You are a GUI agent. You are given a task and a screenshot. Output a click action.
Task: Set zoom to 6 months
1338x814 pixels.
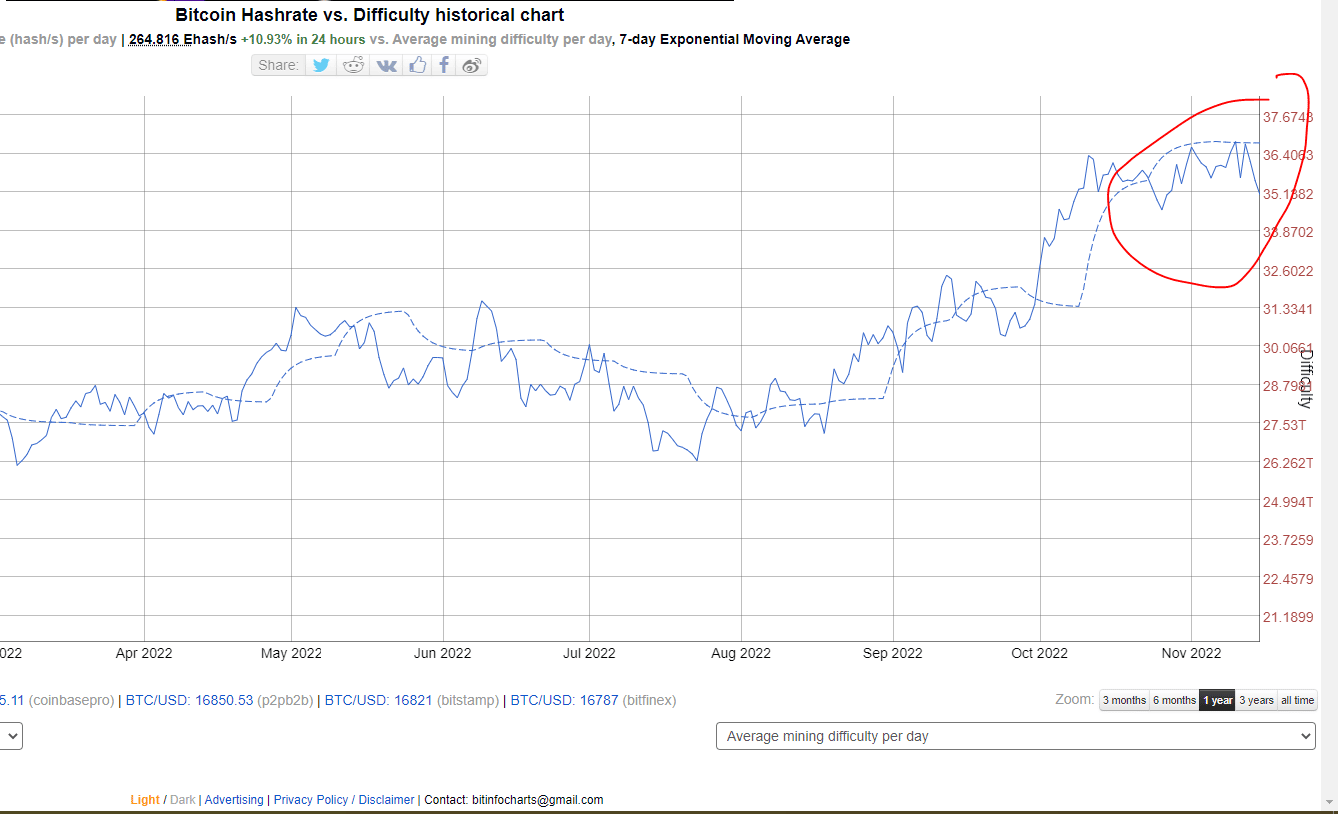pyautogui.click(x=1174, y=700)
